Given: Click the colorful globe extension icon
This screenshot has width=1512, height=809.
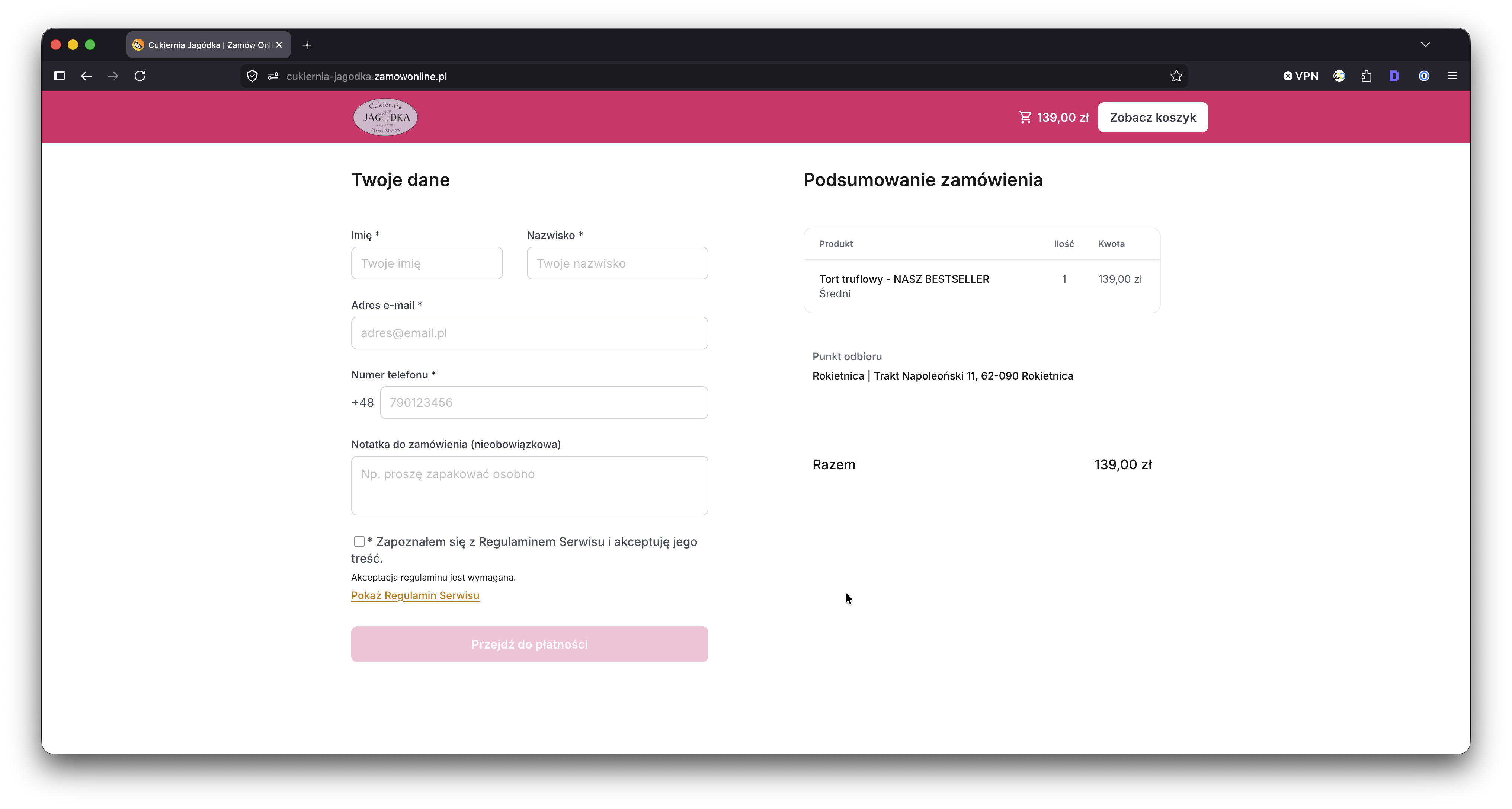Looking at the screenshot, I should point(1339,76).
